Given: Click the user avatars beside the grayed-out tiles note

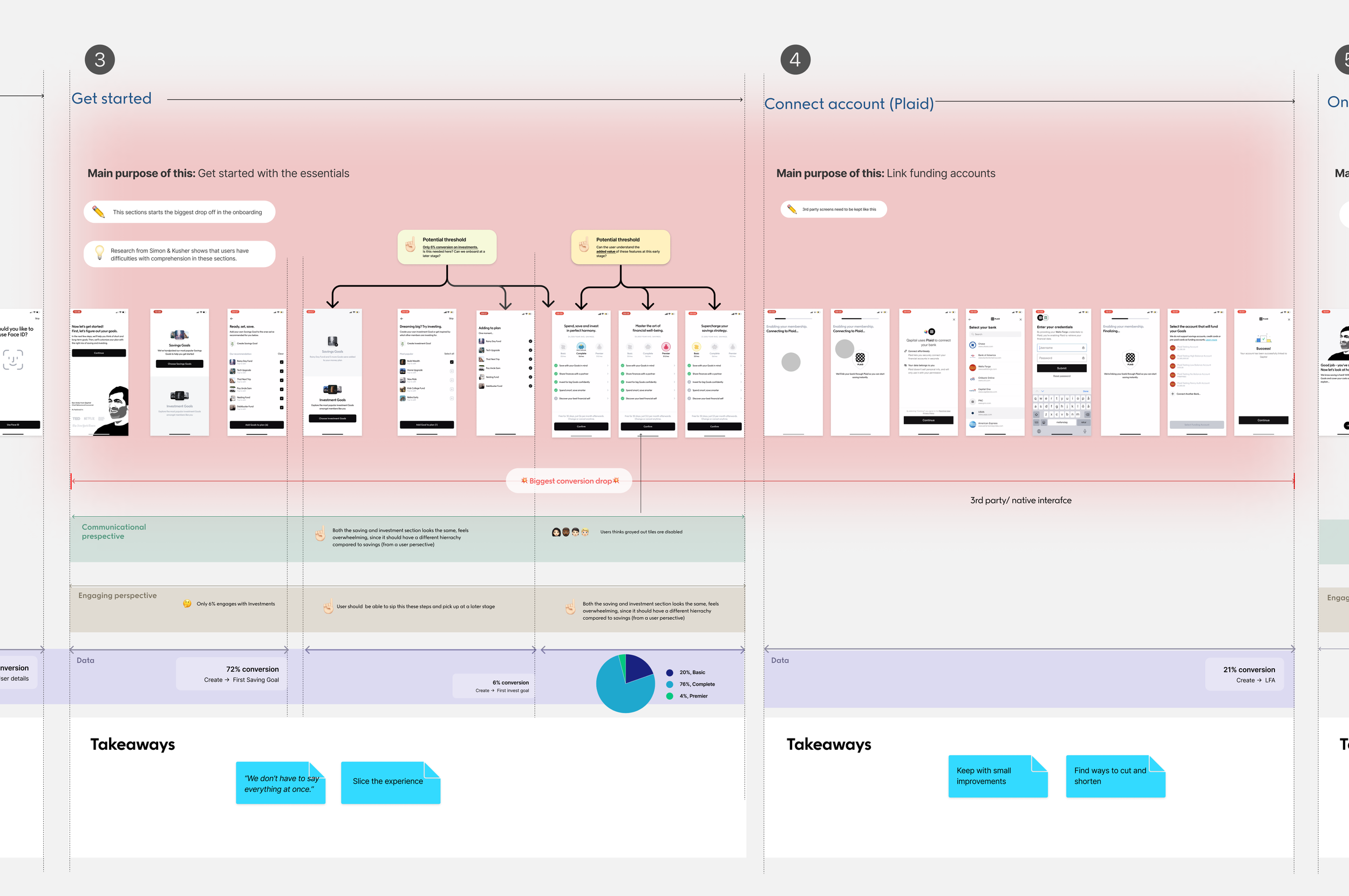Looking at the screenshot, I should pyautogui.click(x=570, y=532).
